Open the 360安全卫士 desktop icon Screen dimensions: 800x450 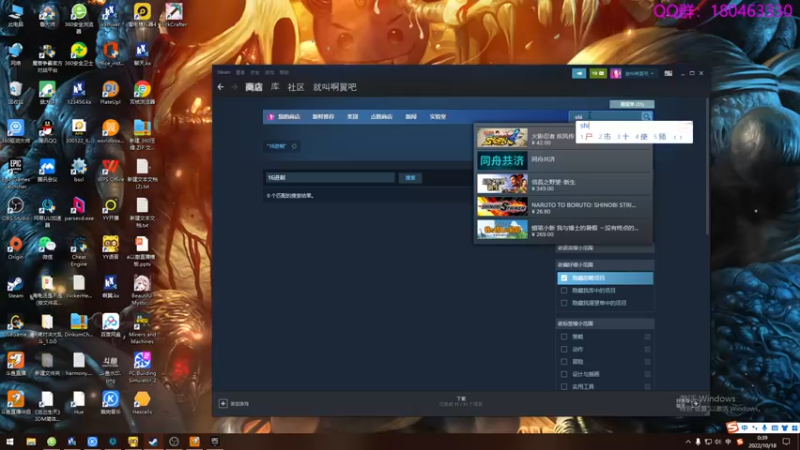point(79,54)
